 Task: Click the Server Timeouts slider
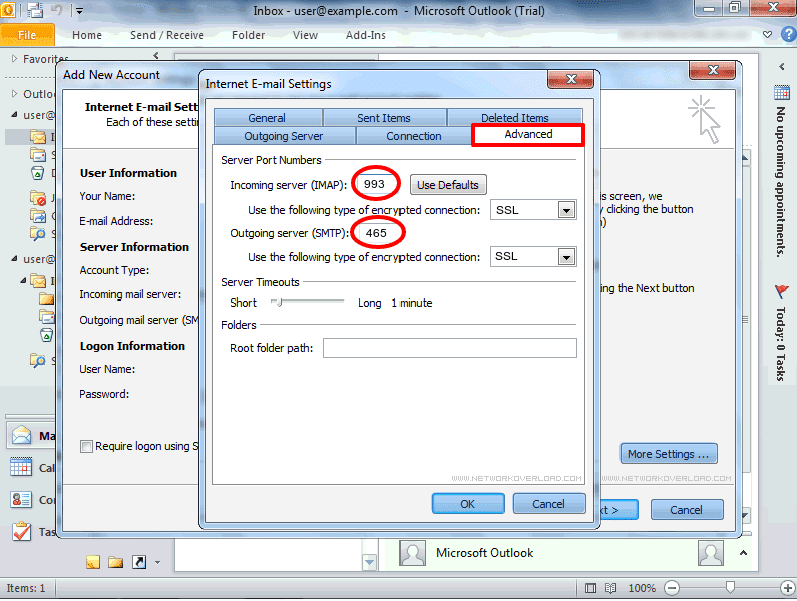[308, 302]
